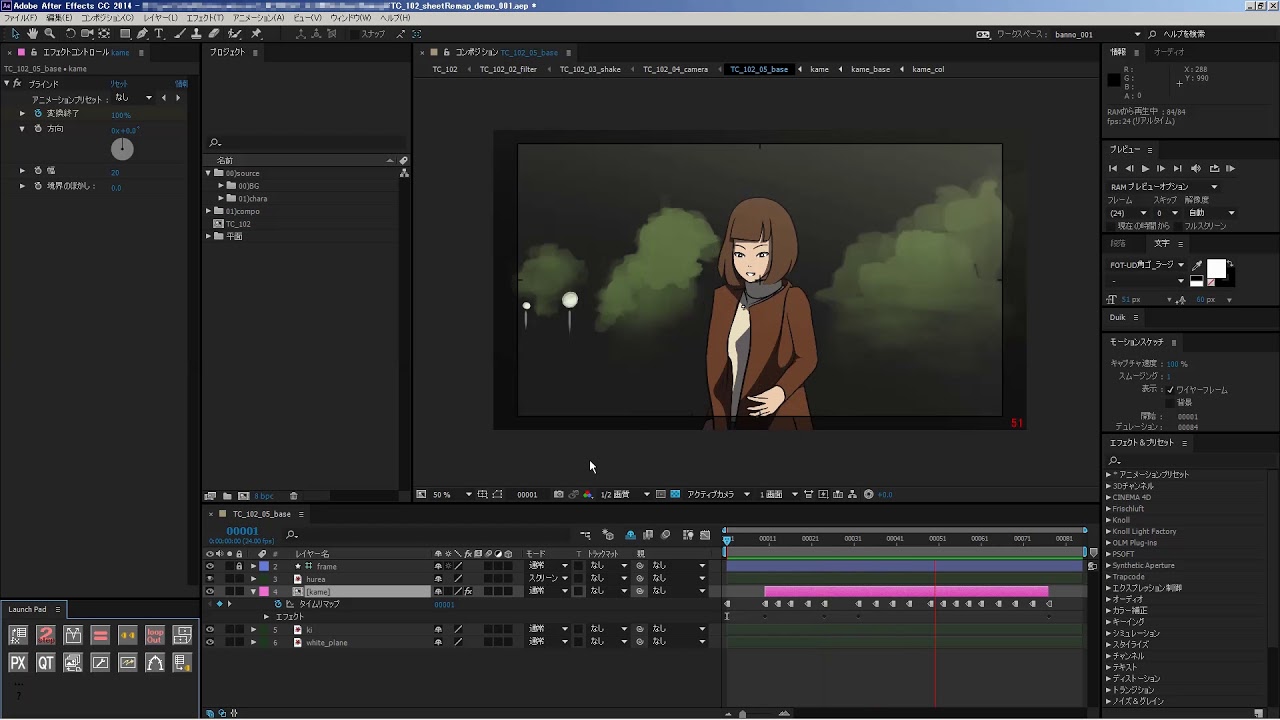Select the Rotation tool

coord(70,33)
